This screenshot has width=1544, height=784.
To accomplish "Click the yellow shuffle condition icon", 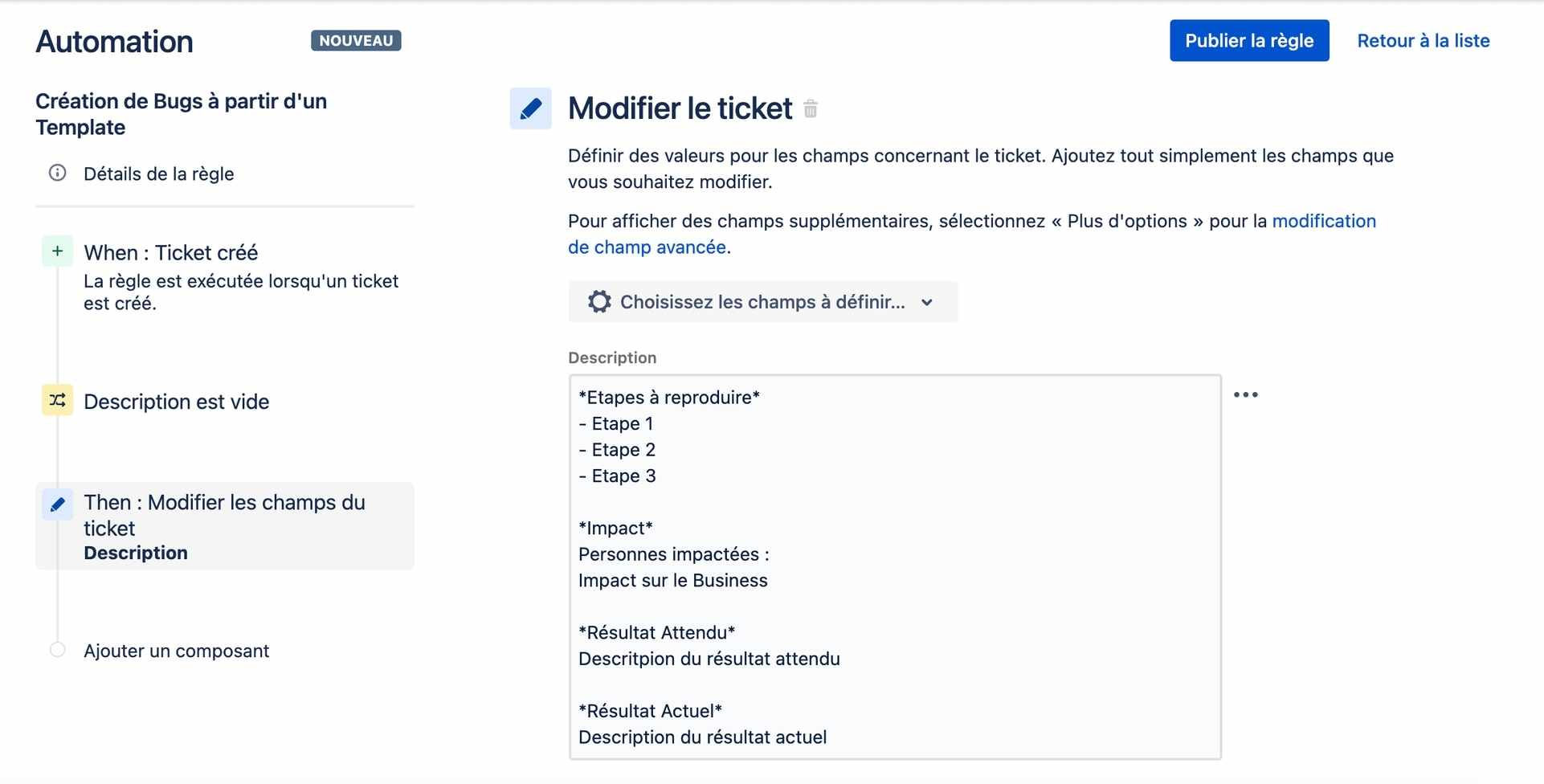I will coord(58,400).
